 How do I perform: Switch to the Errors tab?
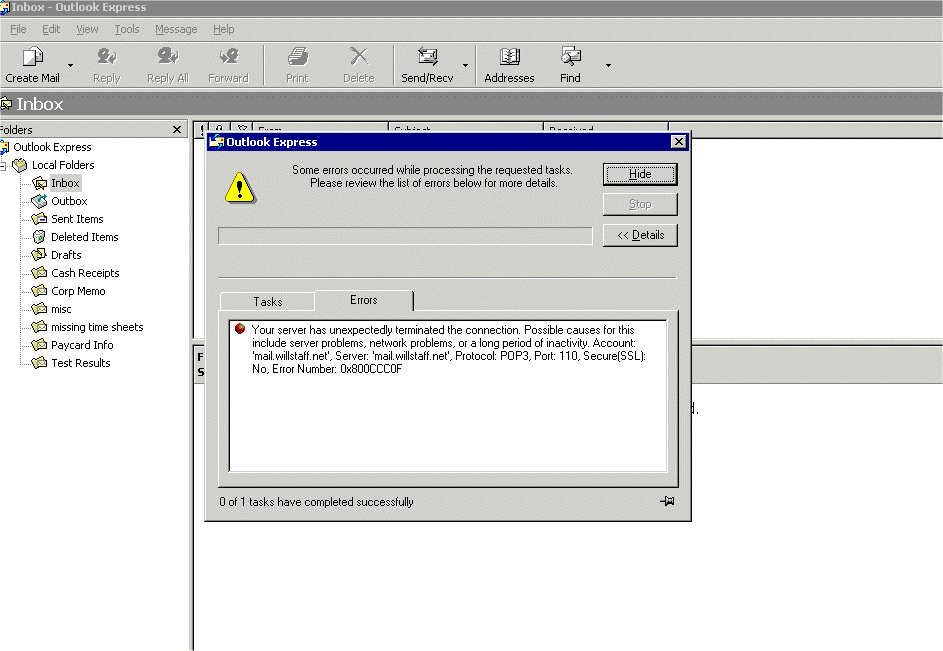point(364,300)
